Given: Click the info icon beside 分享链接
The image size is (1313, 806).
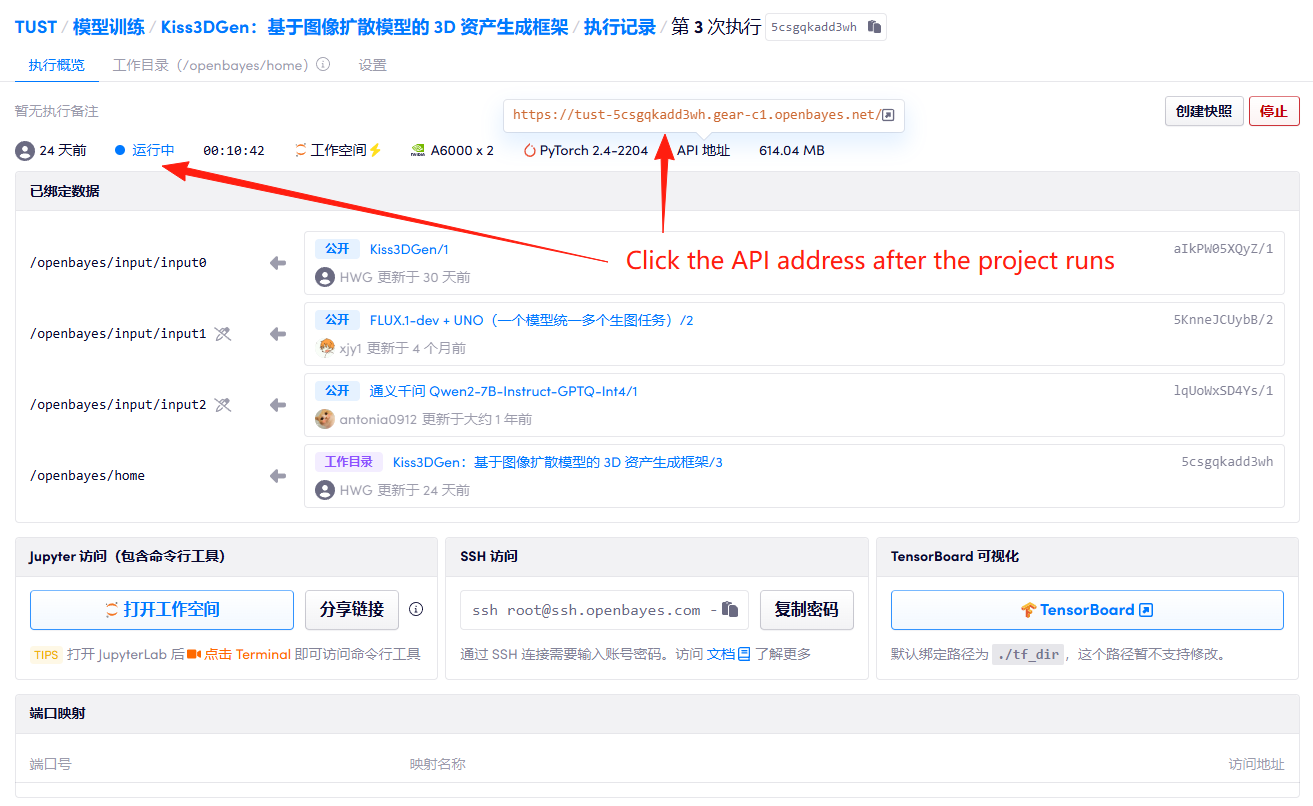Looking at the screenshot, I should pos(416,609).
